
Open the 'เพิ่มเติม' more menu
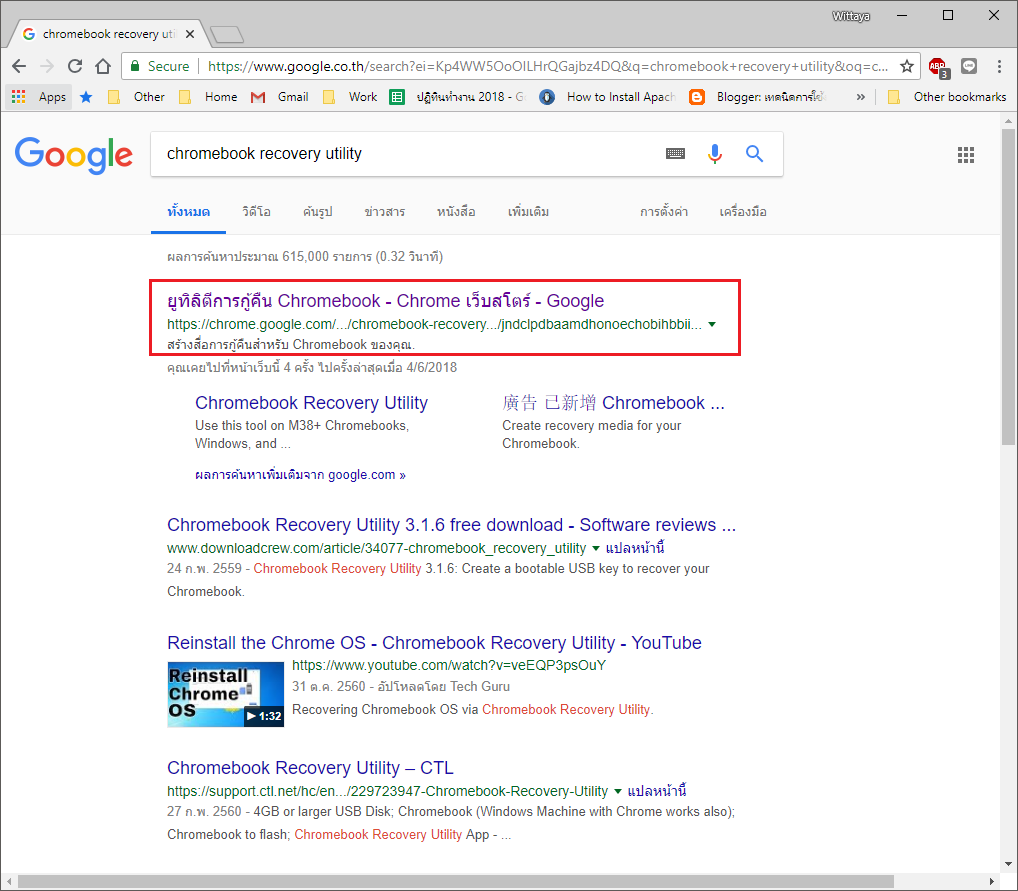(x=528, y=212)
